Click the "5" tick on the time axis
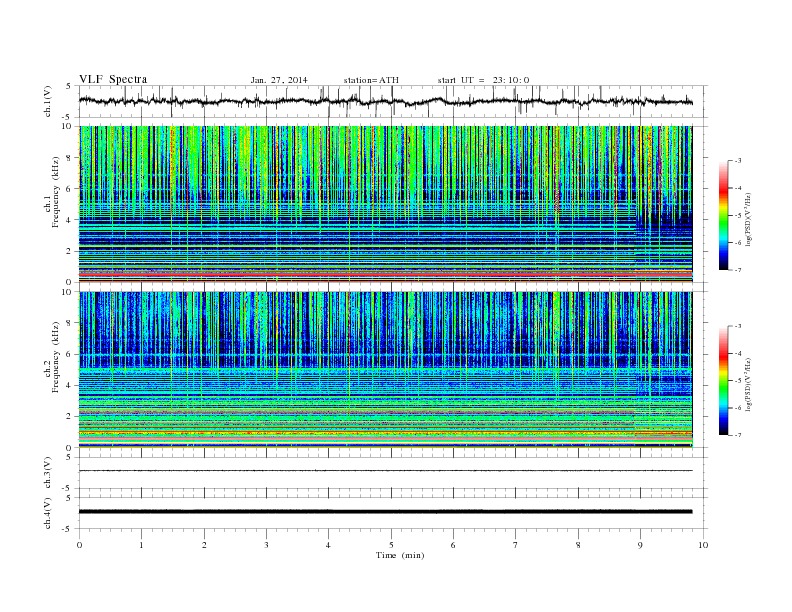Screen dimensions: 792x612 point(391,545)
